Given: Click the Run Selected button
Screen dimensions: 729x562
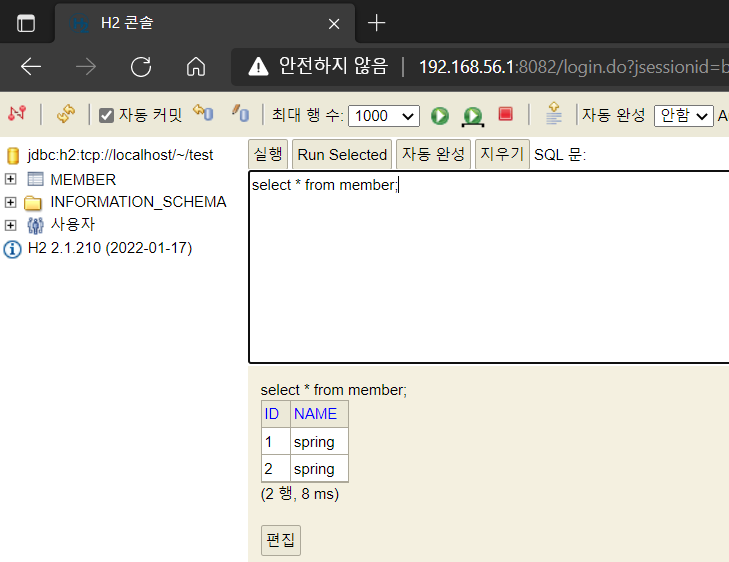Looking at the screenshot, I should pos(342,154).
